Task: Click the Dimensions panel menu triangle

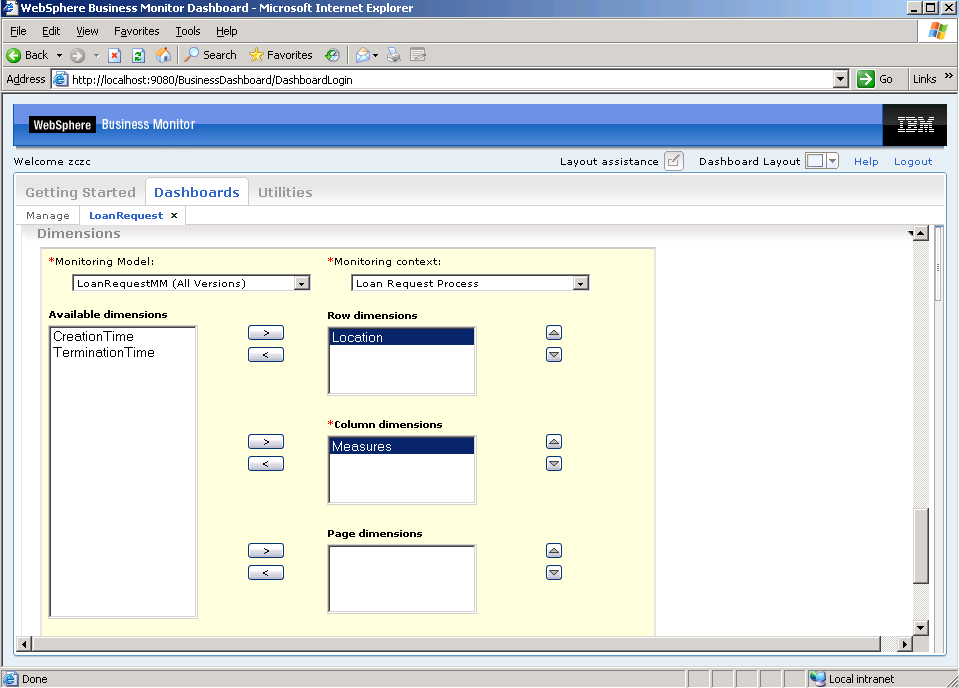Action: pos(910,233)
